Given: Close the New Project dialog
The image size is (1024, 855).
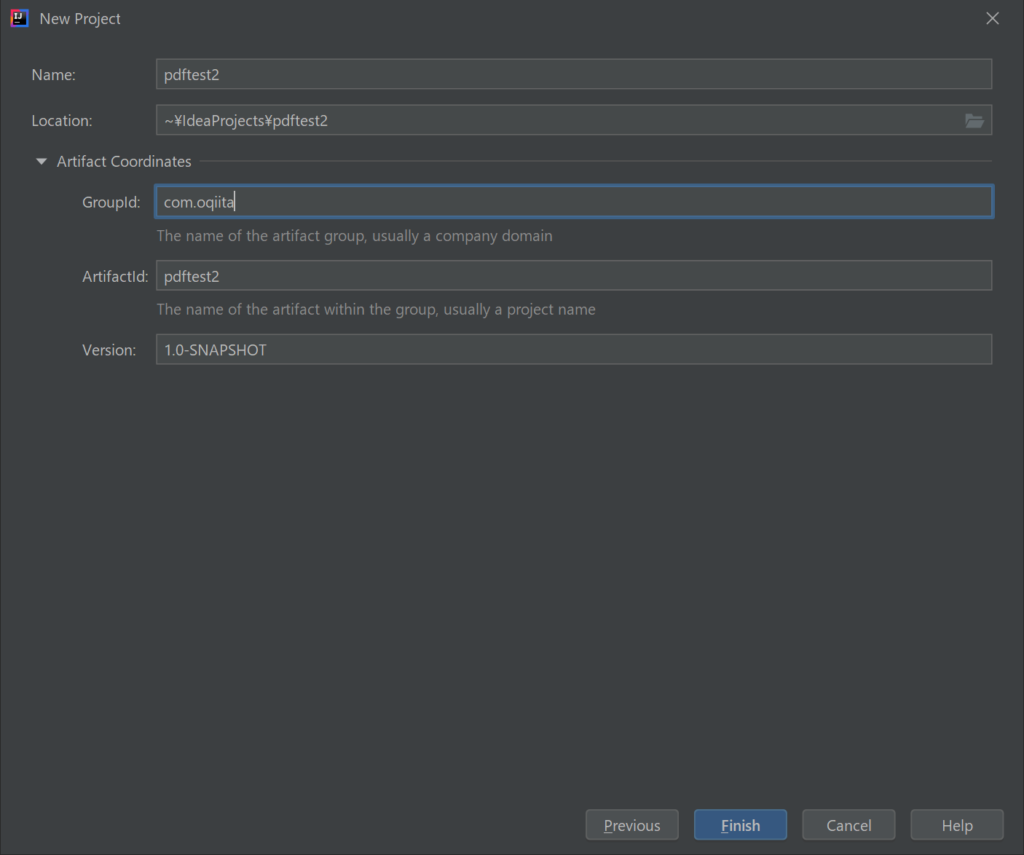Looking at the screenshot, I should 992,19.
